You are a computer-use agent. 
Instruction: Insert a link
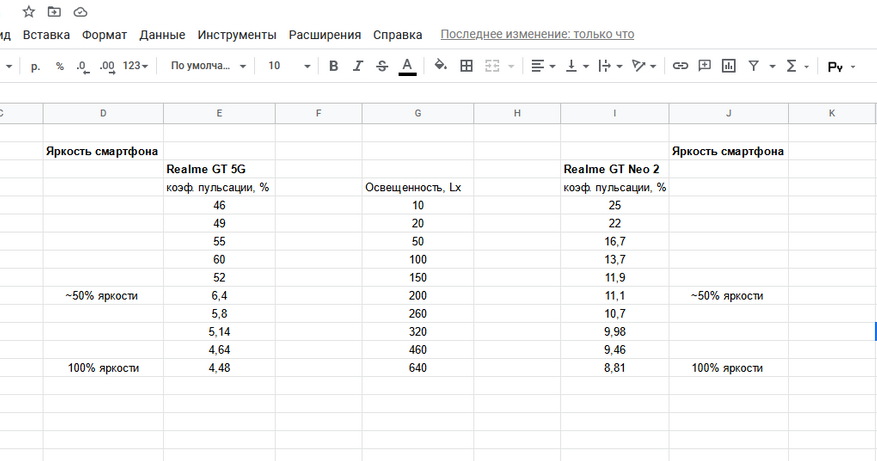click(x=680, y=66)
